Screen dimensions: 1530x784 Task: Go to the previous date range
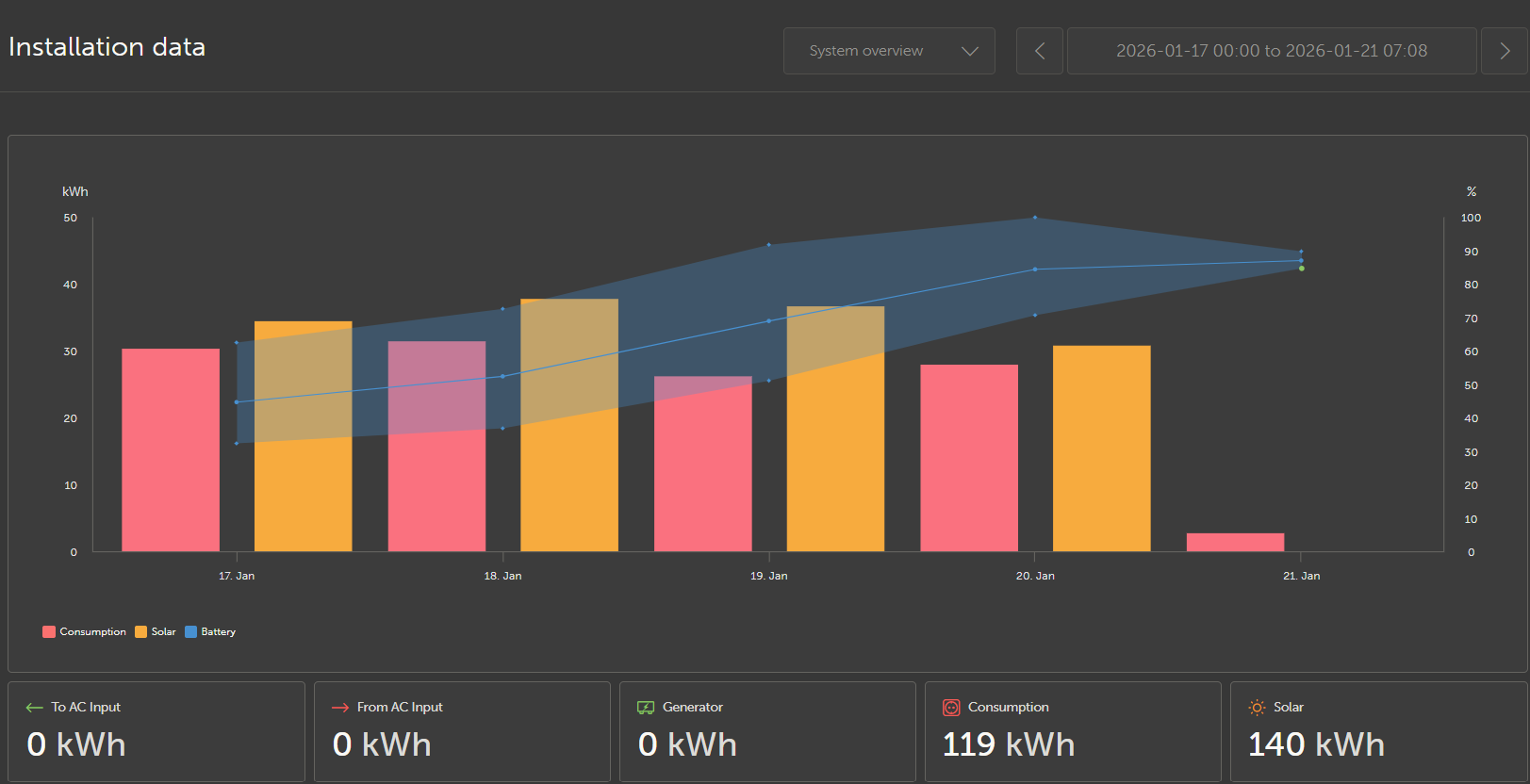tap(1040, 51)
